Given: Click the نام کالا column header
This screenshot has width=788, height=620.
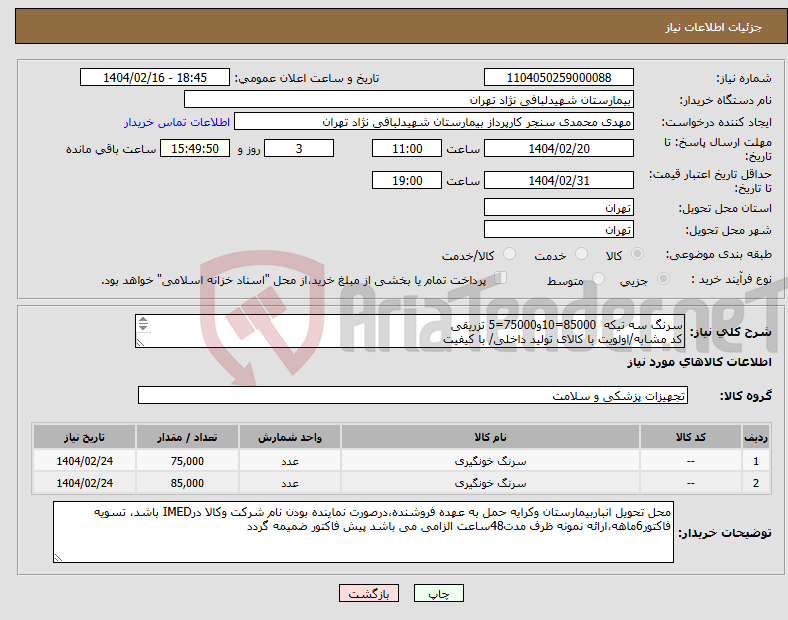Looking at the screenshot, I should (490, 437).
